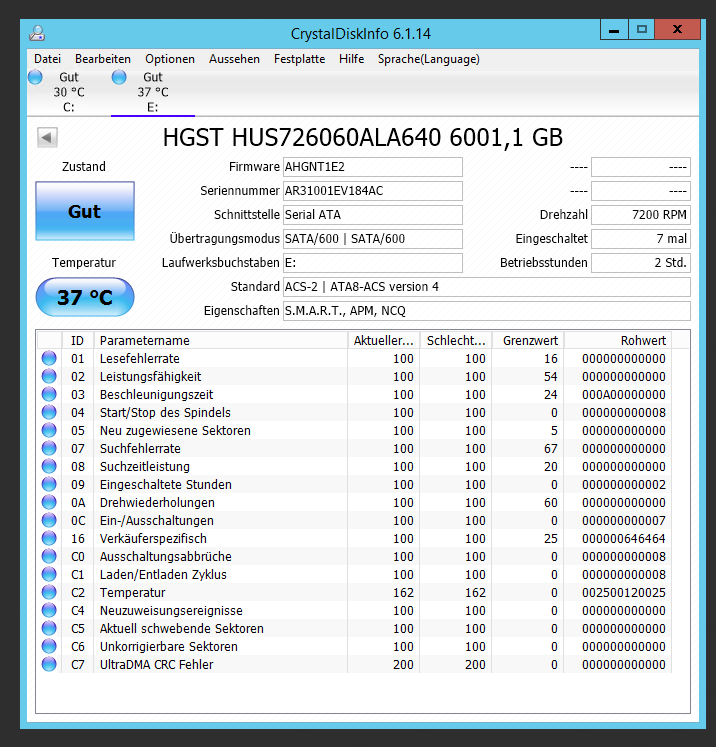
Task: Click the Laufwerksbuchstaben E: field
Action: (x=373, y=262)
